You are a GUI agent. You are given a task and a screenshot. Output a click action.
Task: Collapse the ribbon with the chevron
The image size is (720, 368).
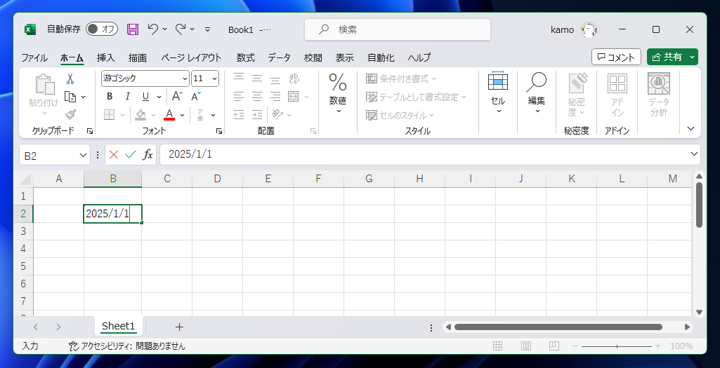[691, 129]
